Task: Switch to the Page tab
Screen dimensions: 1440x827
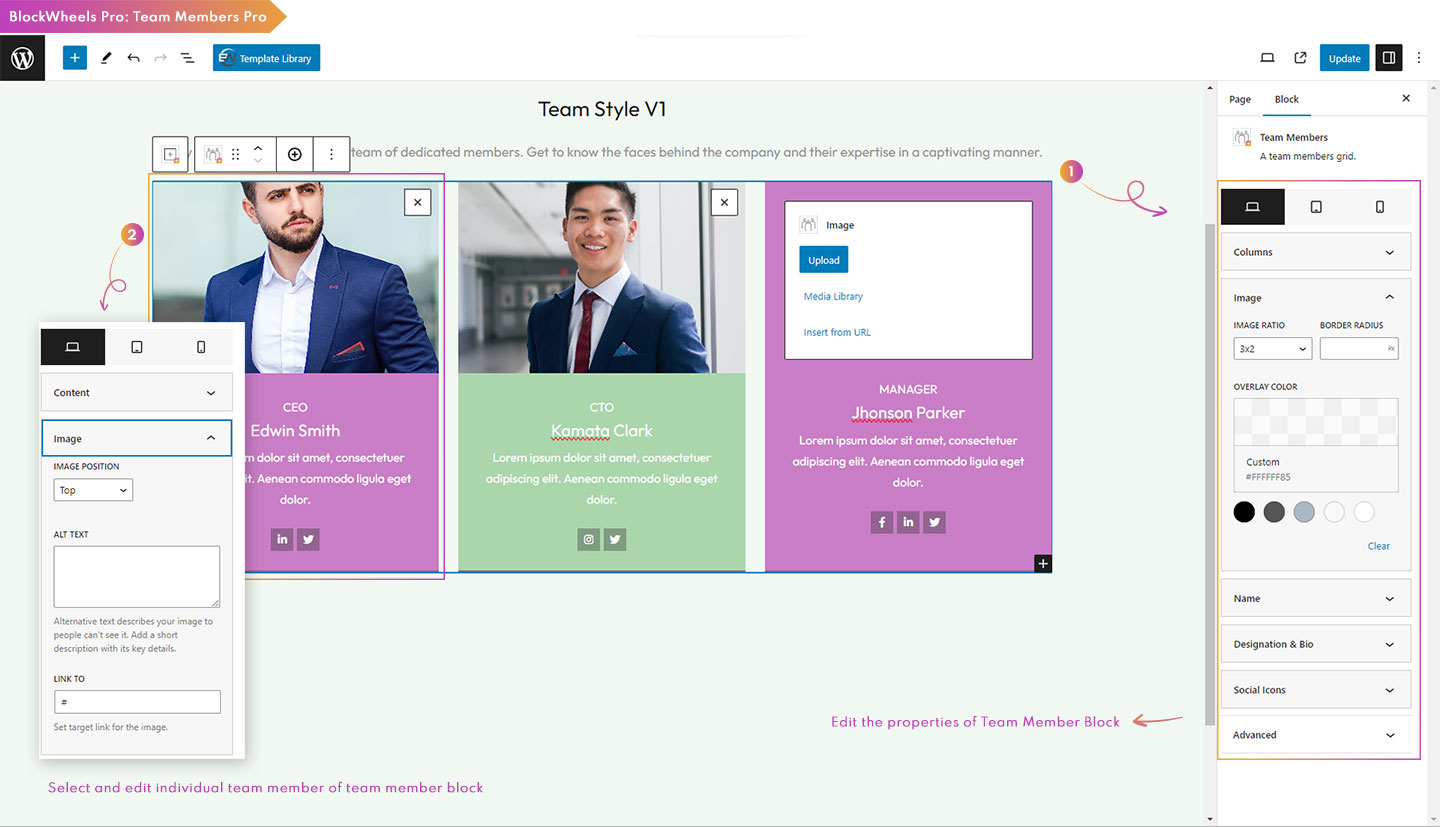Action: click(x=1240, y=99)
